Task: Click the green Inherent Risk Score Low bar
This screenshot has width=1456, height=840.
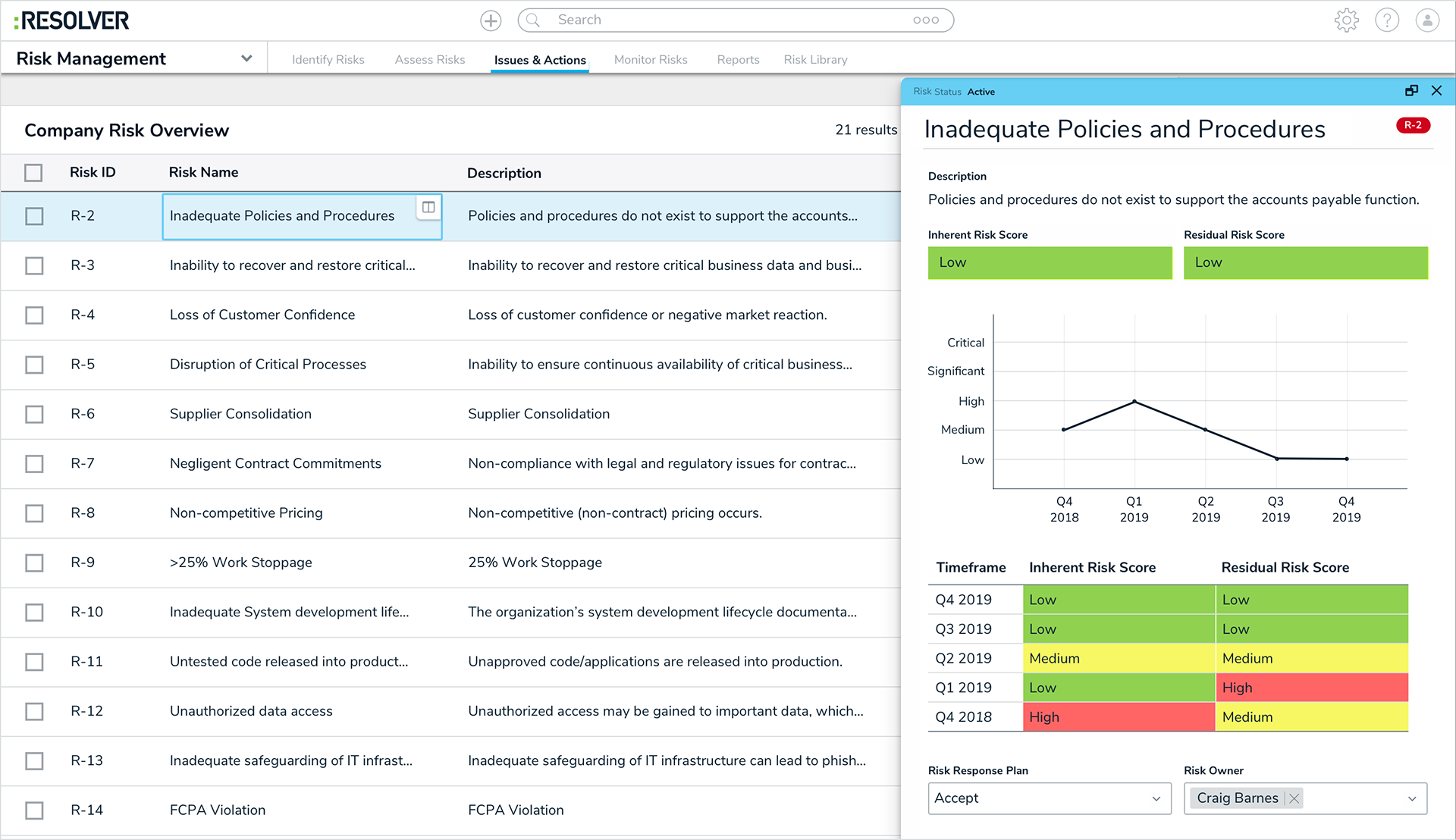Action: pyautogui.click(x=1050, y=262)
